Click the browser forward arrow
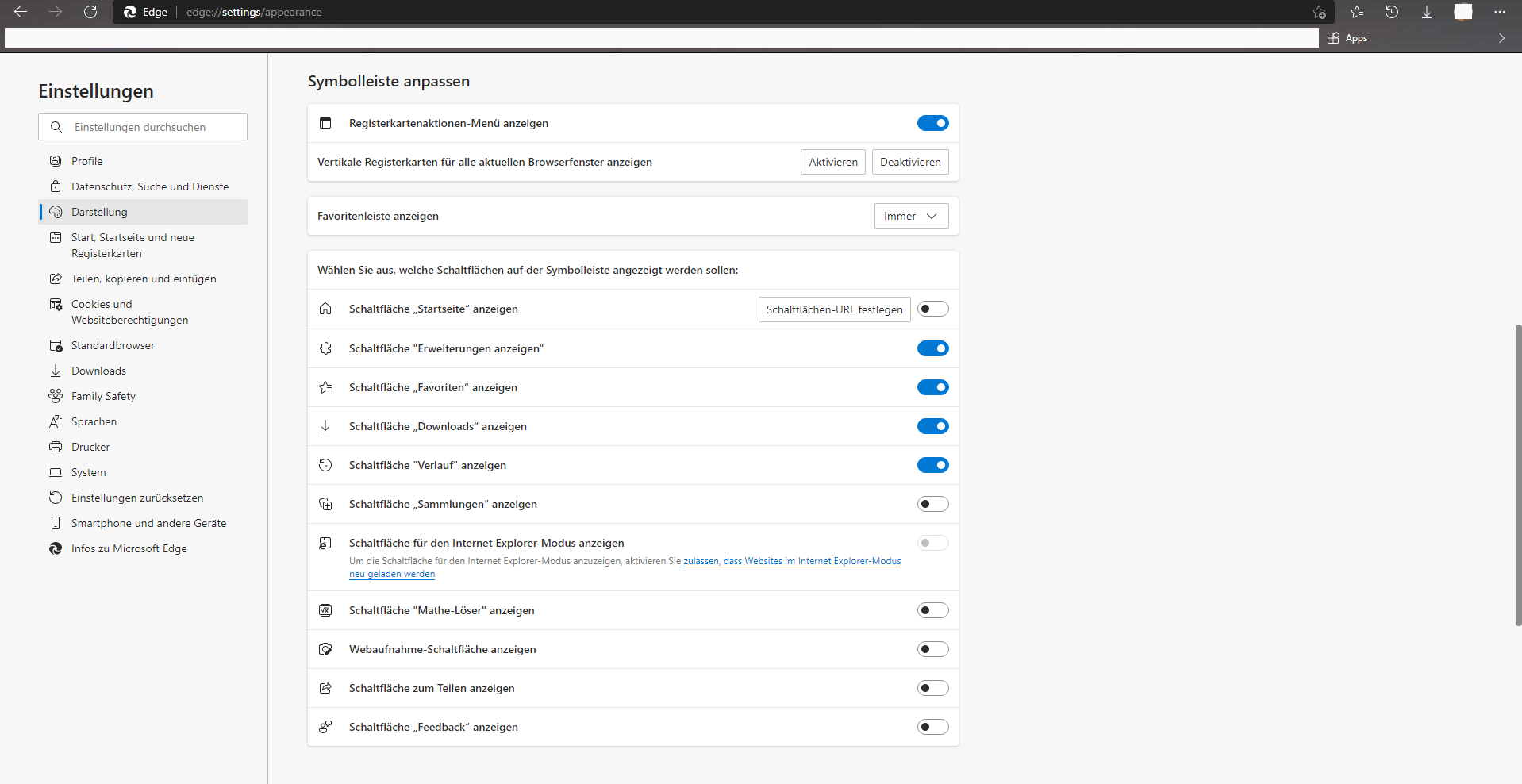 click(56, 12)
